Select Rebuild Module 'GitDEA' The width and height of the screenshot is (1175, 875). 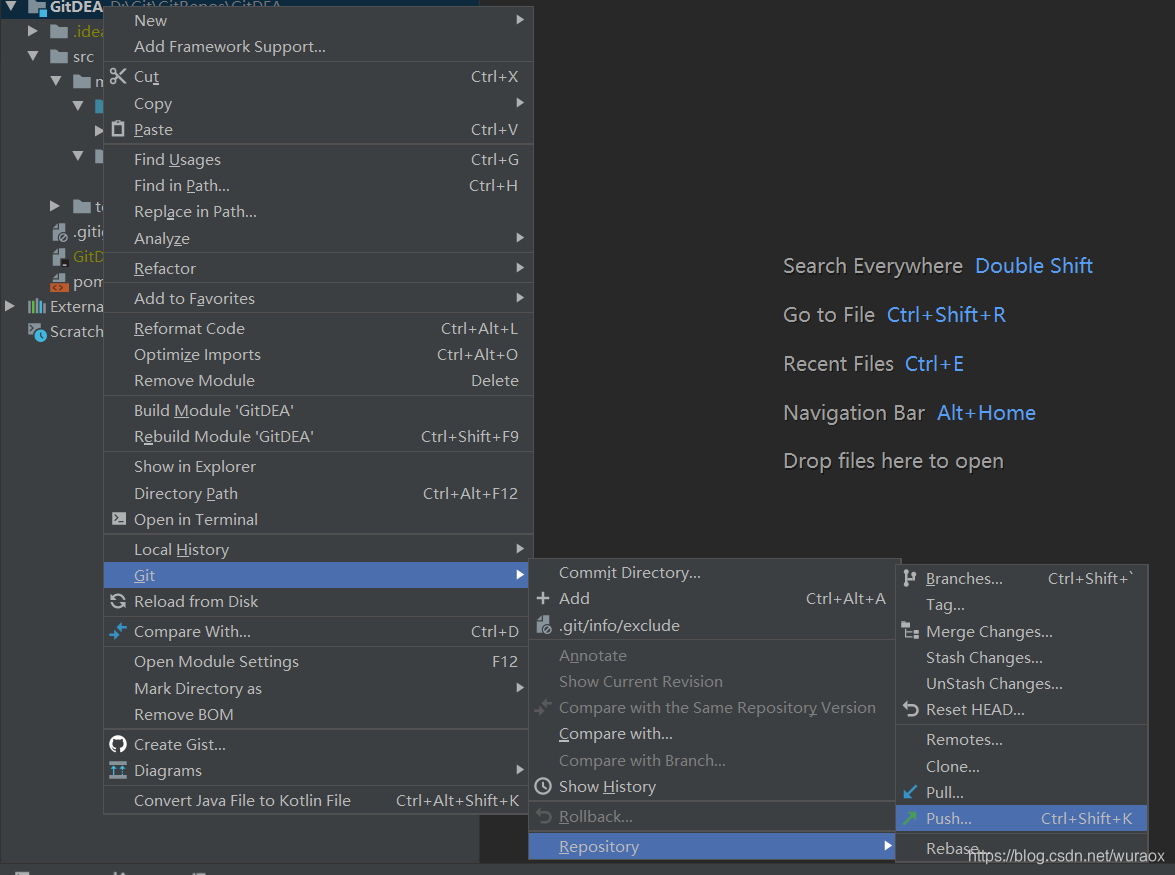pos(318,437)
